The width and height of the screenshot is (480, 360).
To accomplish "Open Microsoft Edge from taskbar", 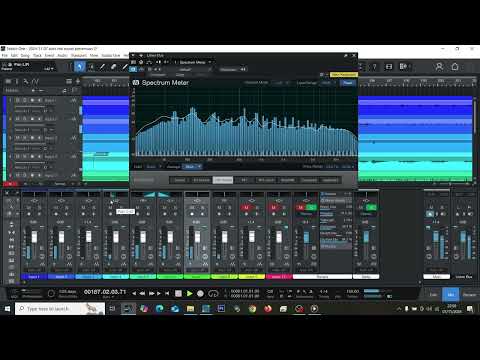I will click(x=159, y=309).
